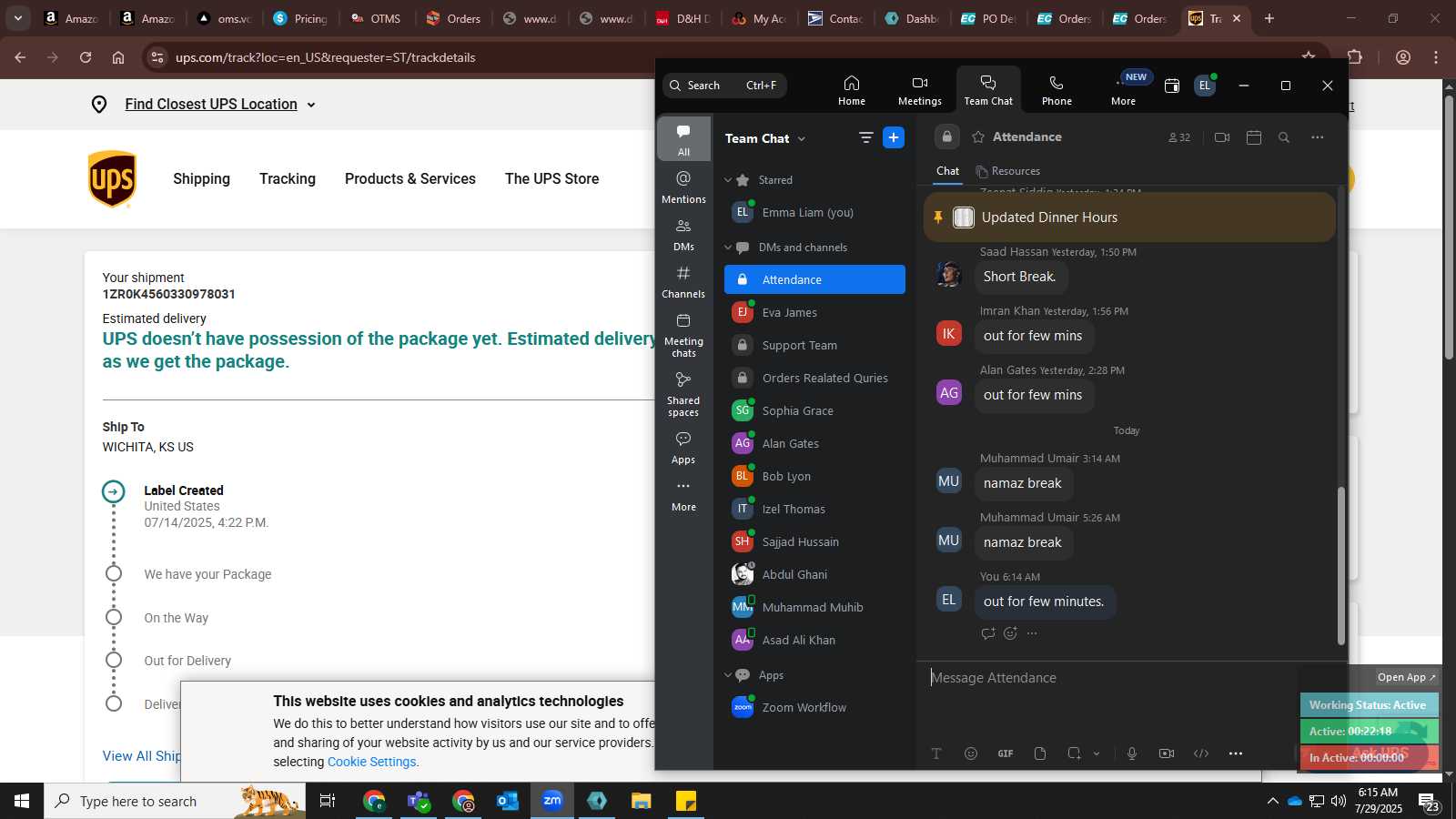Switch to the Resources tab in Attendance

coord(1007,171)
